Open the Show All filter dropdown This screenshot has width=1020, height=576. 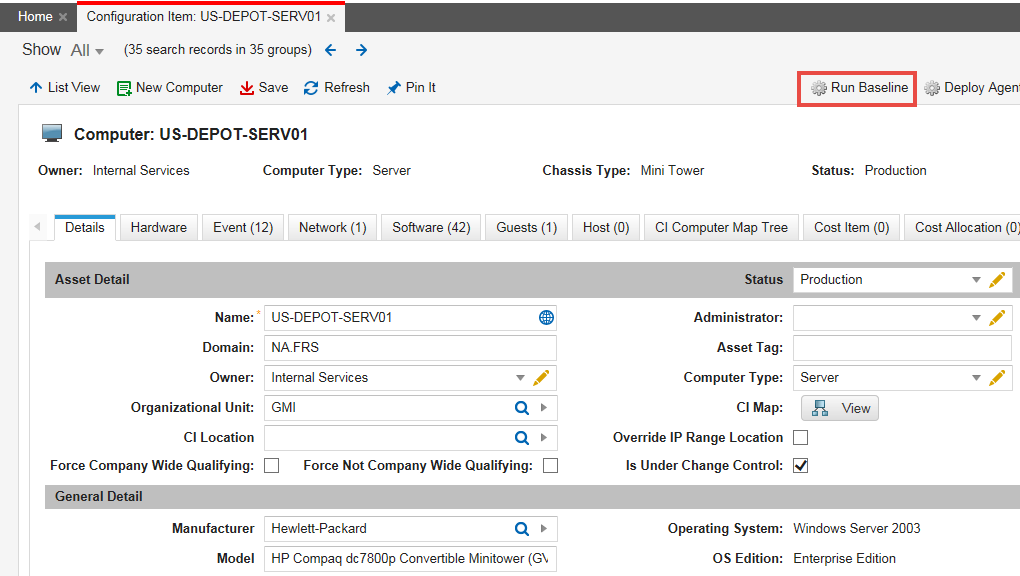(x=88, y=50)
